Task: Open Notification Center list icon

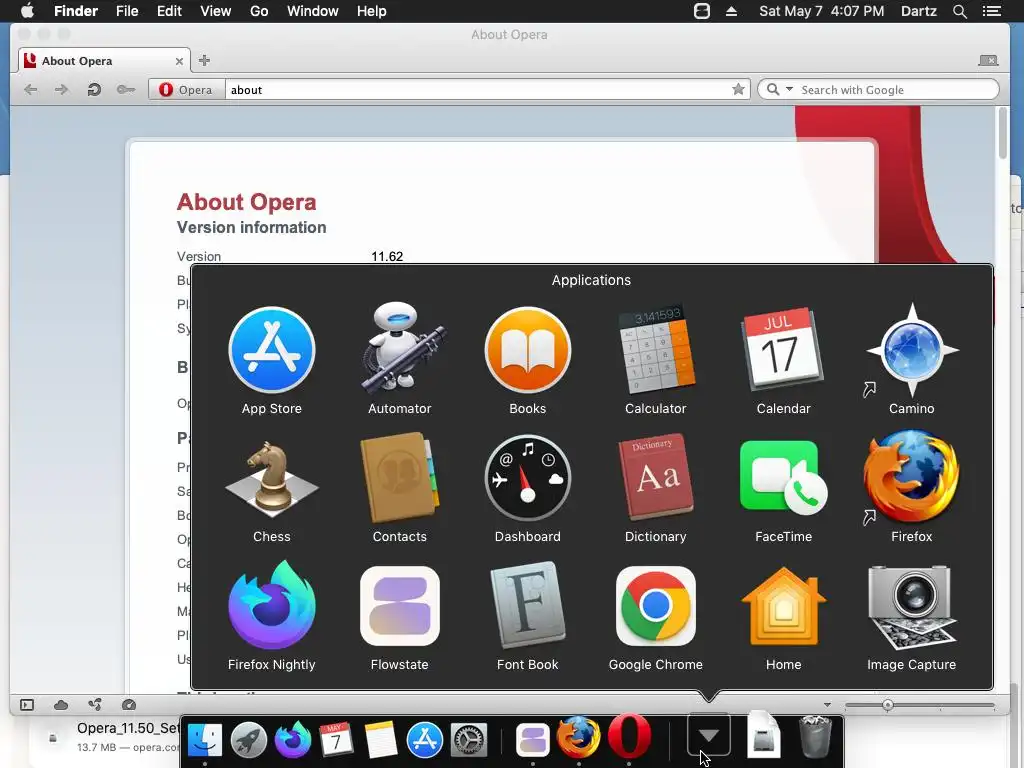Action: pyautogui.click(x=991, y=11)
